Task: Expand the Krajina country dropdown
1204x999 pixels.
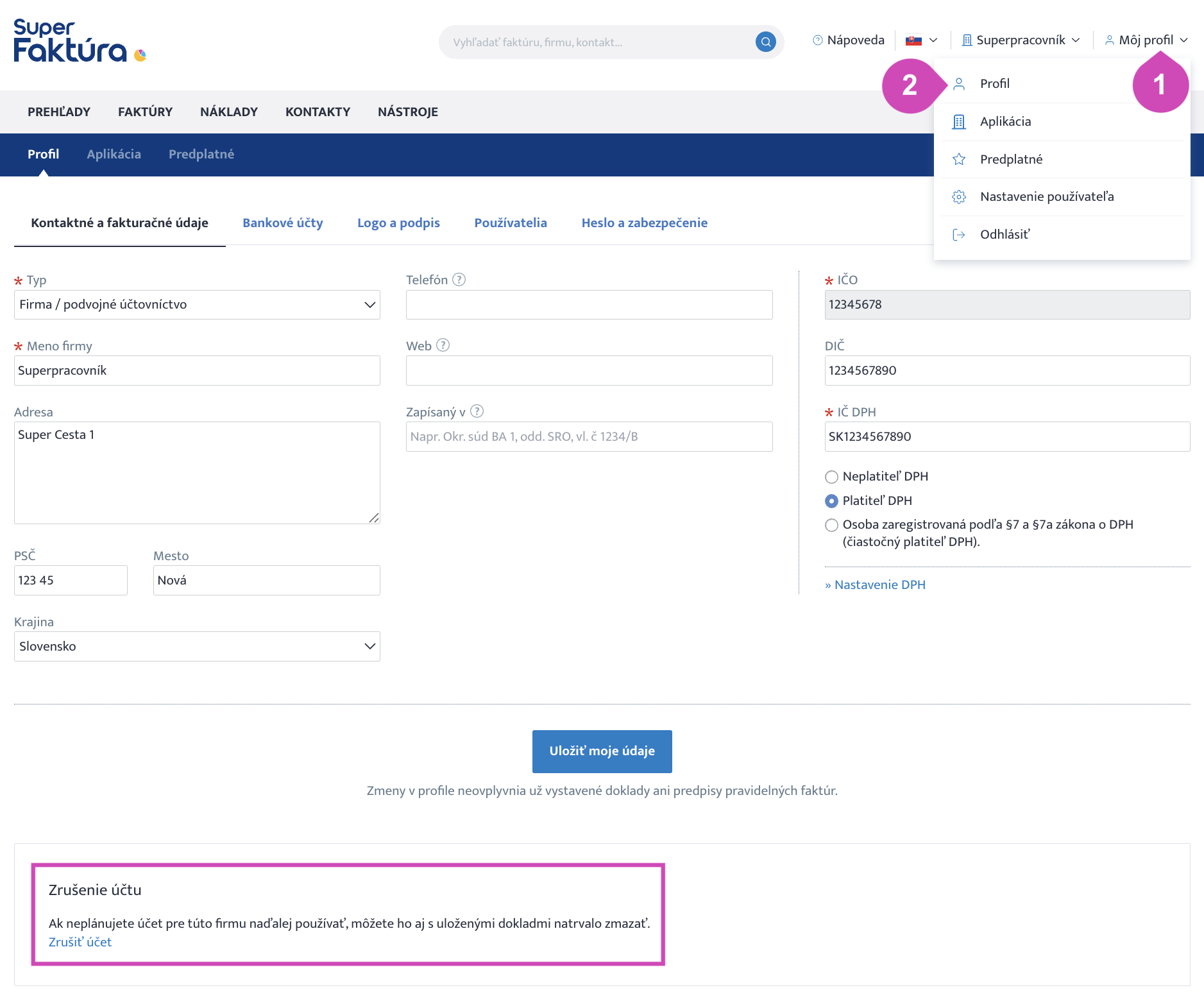Action: pos(197,647)
